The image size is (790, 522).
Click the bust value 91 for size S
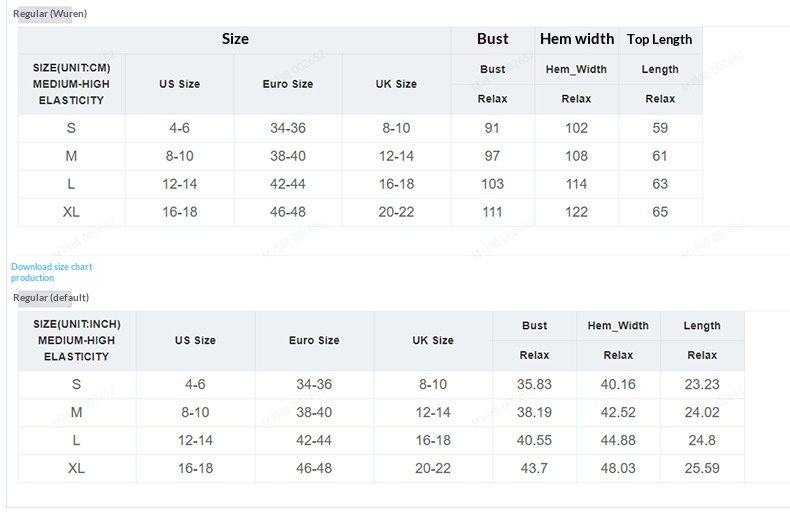[x=492, y=128]
